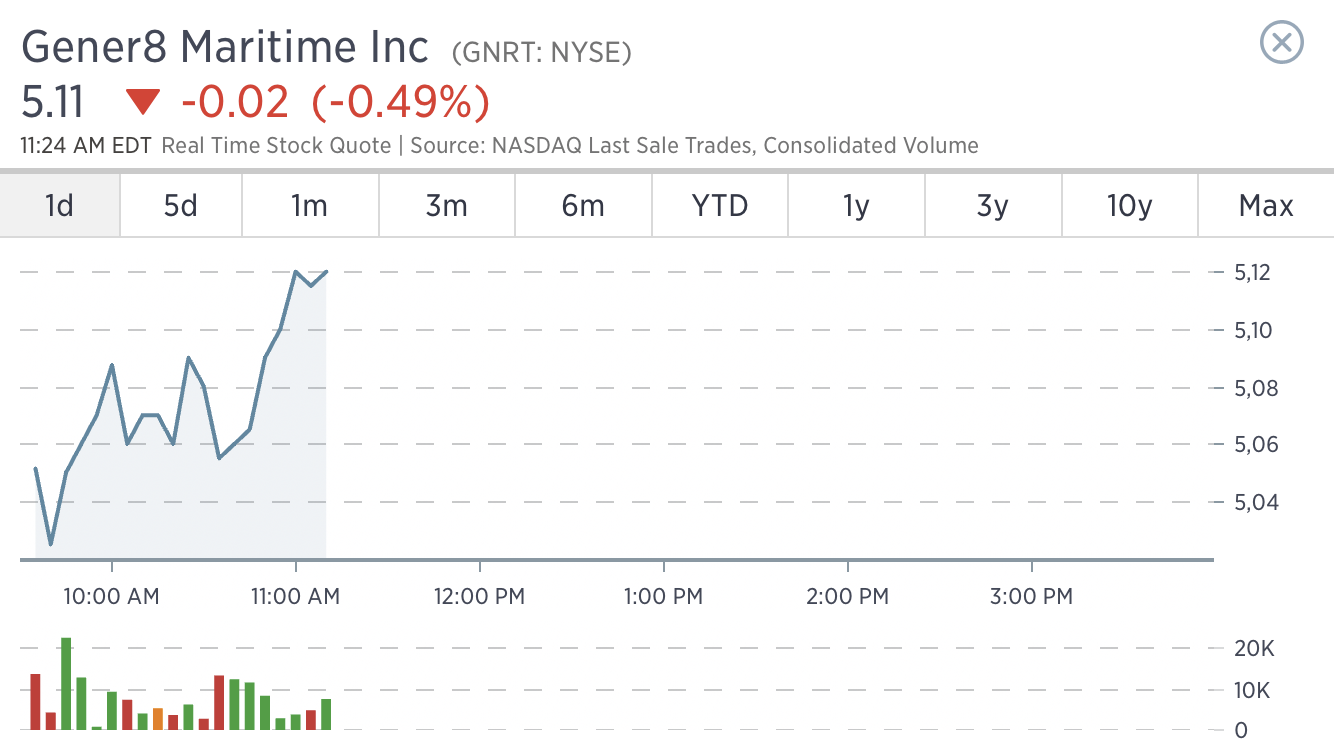1334x750 pixels.
Task: Show the Max price history tab
Action: tap(1266, 206)
